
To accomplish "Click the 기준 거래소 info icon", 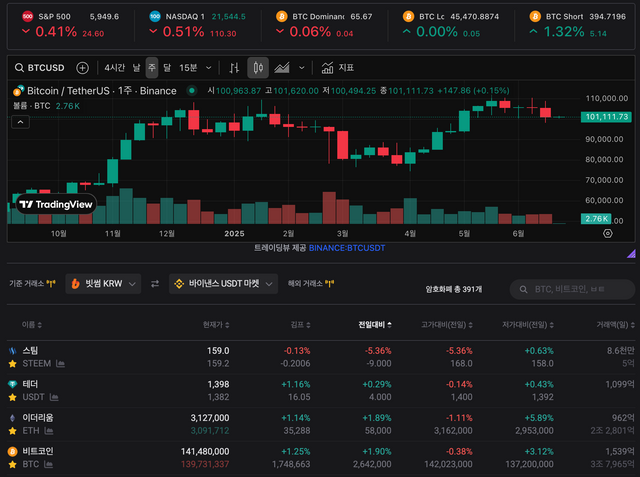I will (51, 284).
